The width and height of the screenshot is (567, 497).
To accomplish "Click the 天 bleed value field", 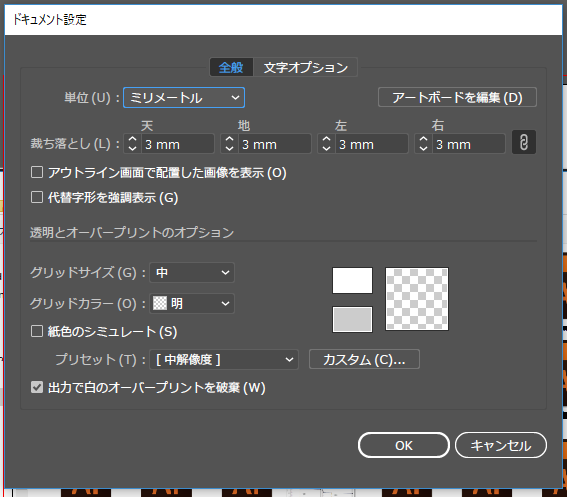I will (x=178, y=144).
